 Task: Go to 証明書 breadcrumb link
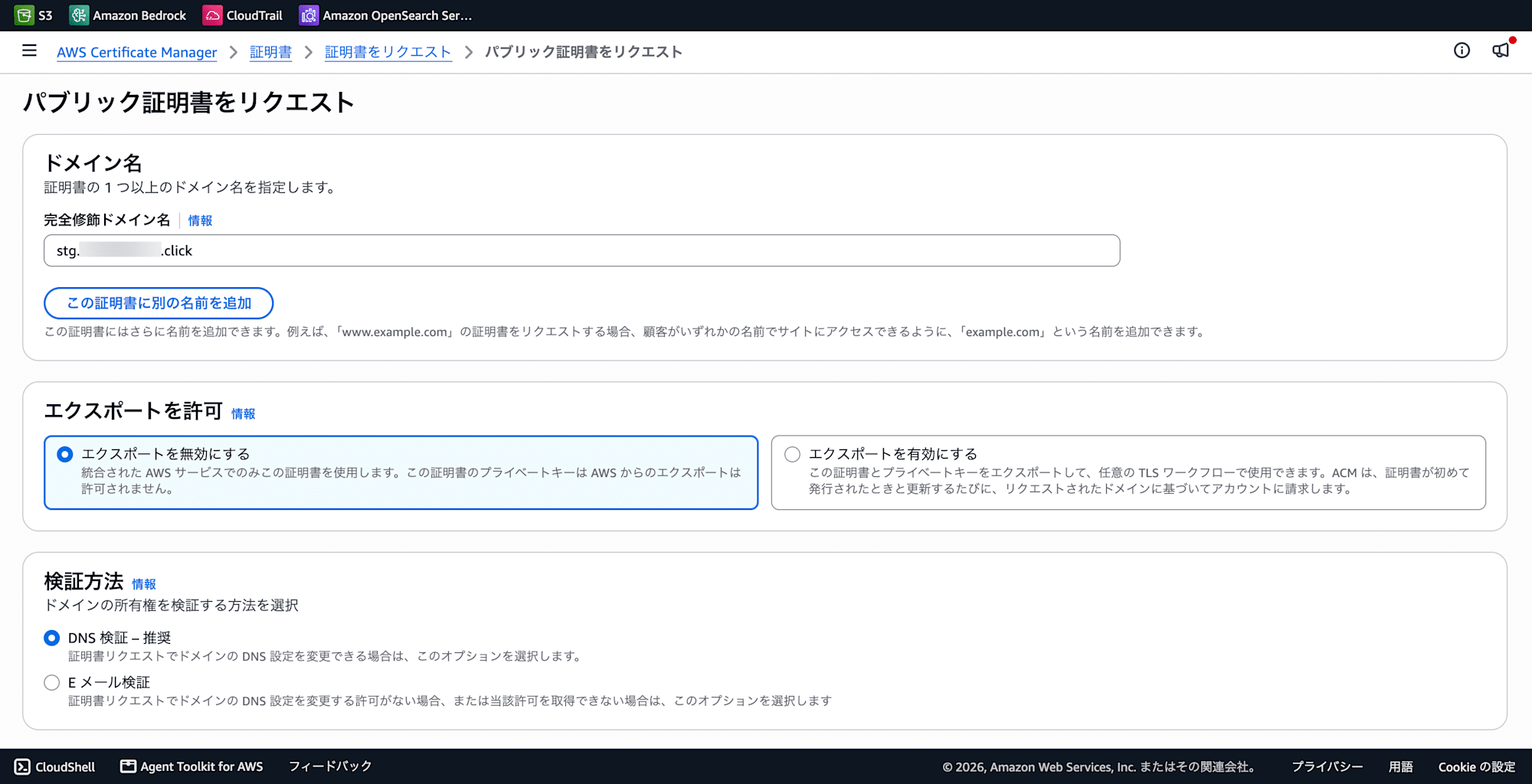pyautogui.click(x=270, y=52)
